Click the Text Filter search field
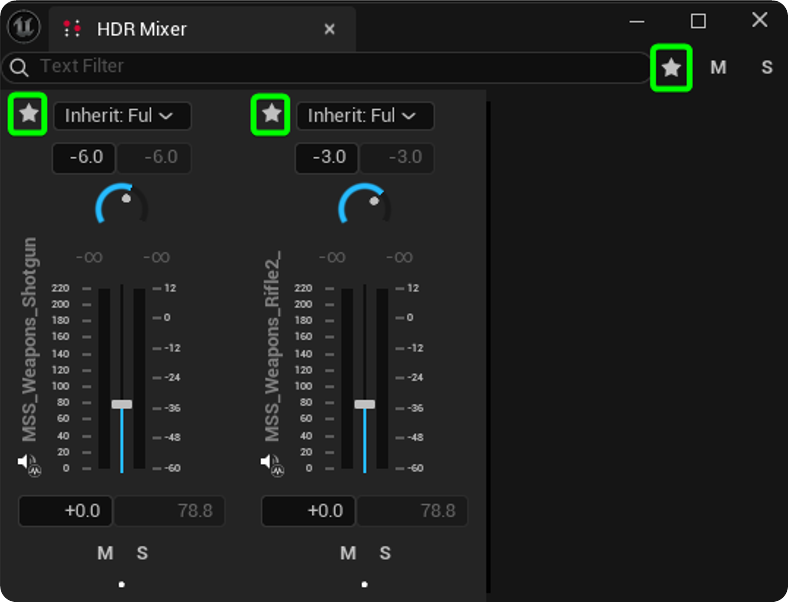Image resolution: width=788 pixels, height=602 pixels. [327, 67]
